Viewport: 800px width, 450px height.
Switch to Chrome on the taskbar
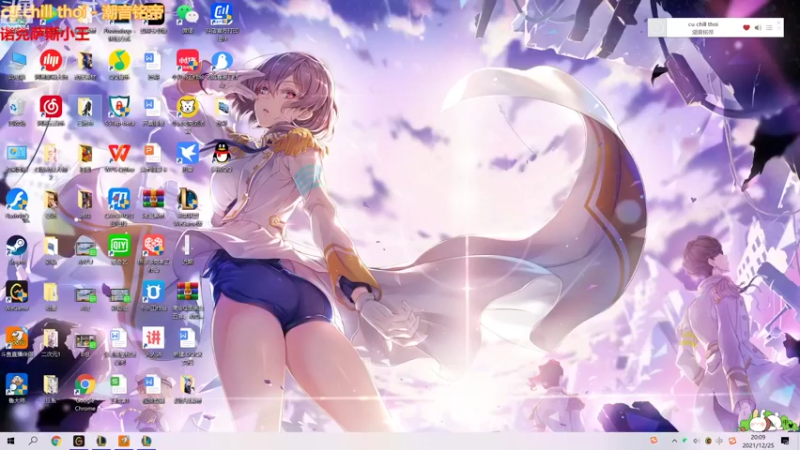(x=56, y=441)
